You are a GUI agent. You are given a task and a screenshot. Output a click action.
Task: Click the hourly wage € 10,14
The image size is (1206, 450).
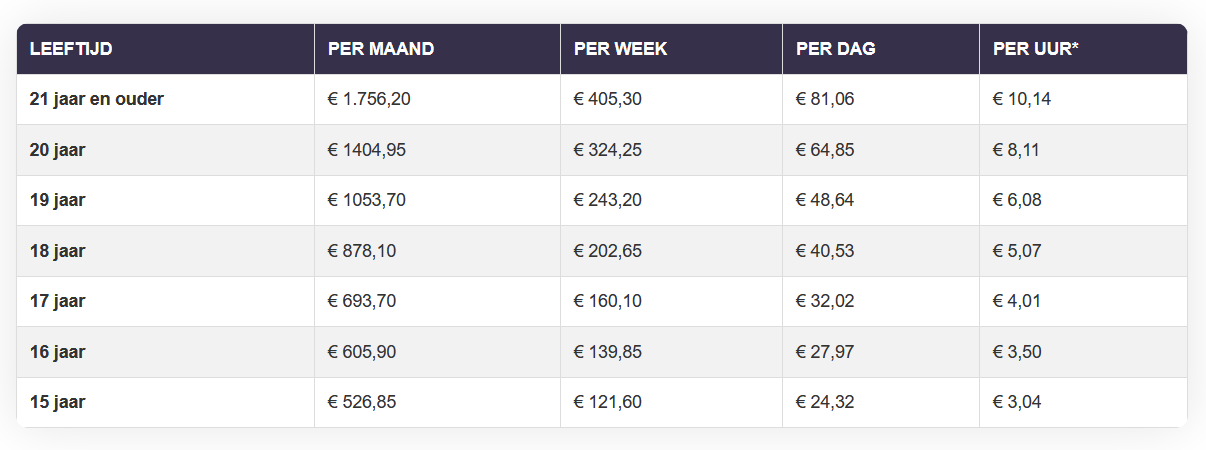1022,99
